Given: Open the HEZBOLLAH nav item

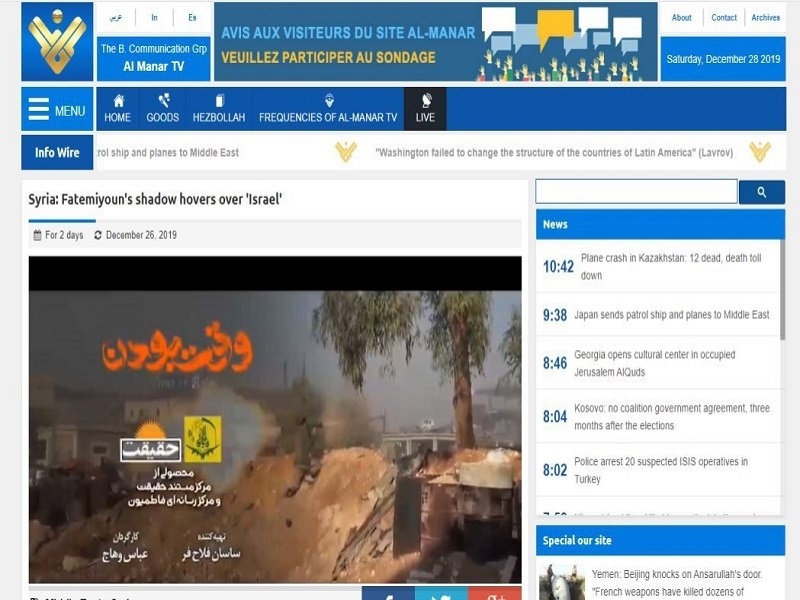Looking at the screenshot, I should [x=219, y=109].
